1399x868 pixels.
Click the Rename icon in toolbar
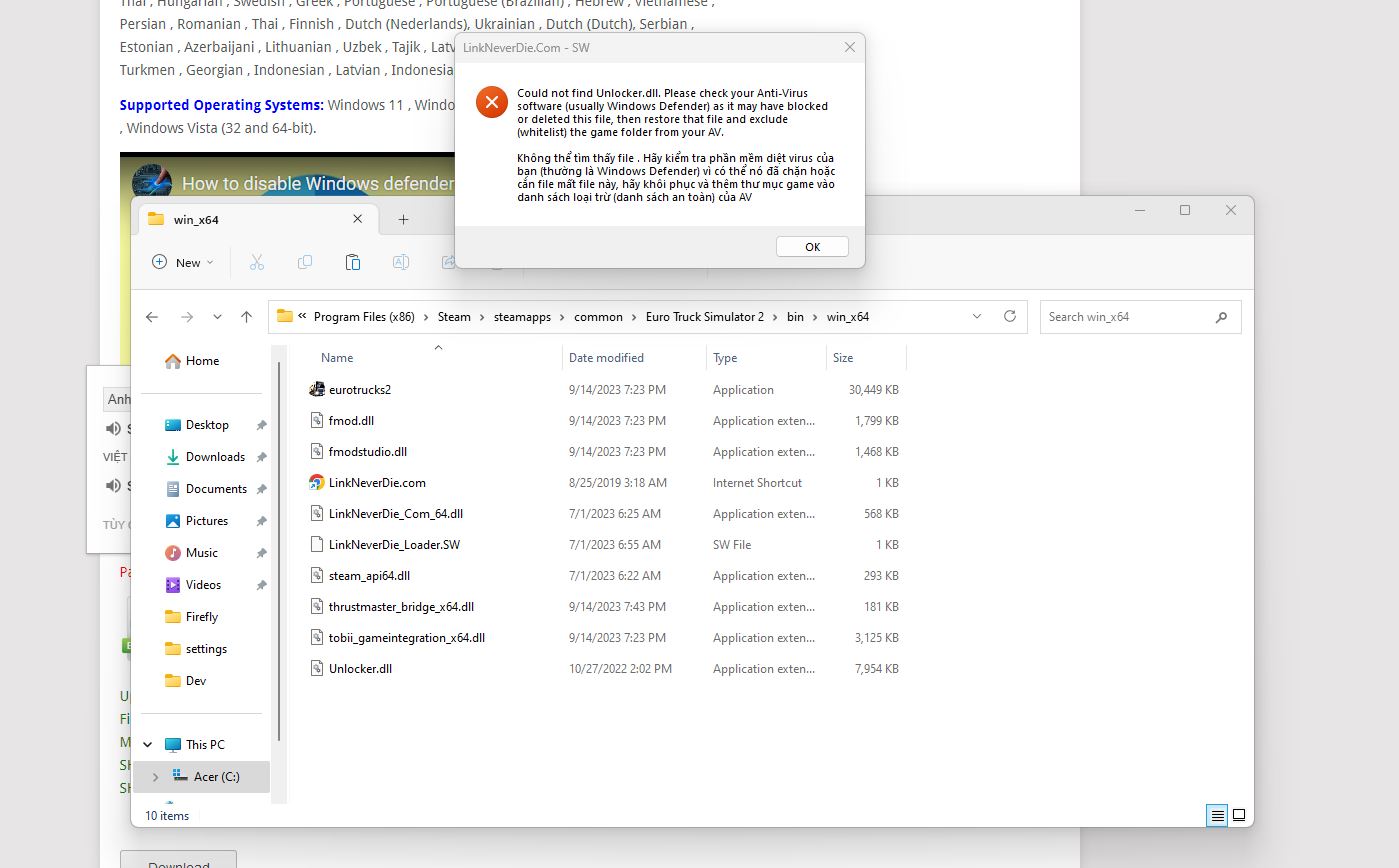tap(400, 262)
